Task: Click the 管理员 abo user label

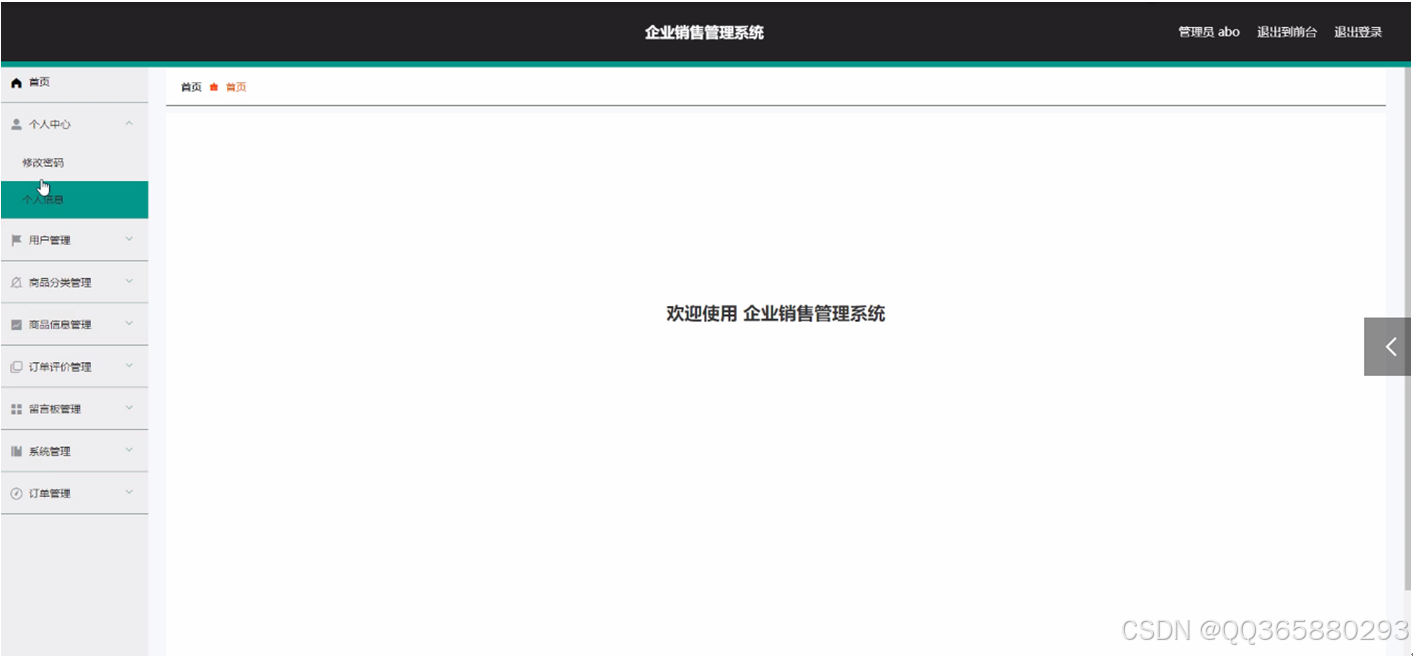Action: (1209, 32)
